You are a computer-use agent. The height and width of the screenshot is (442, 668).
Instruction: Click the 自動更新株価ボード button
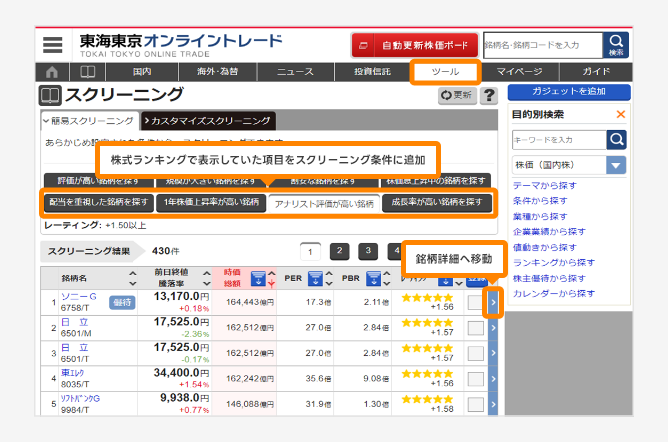415,45
